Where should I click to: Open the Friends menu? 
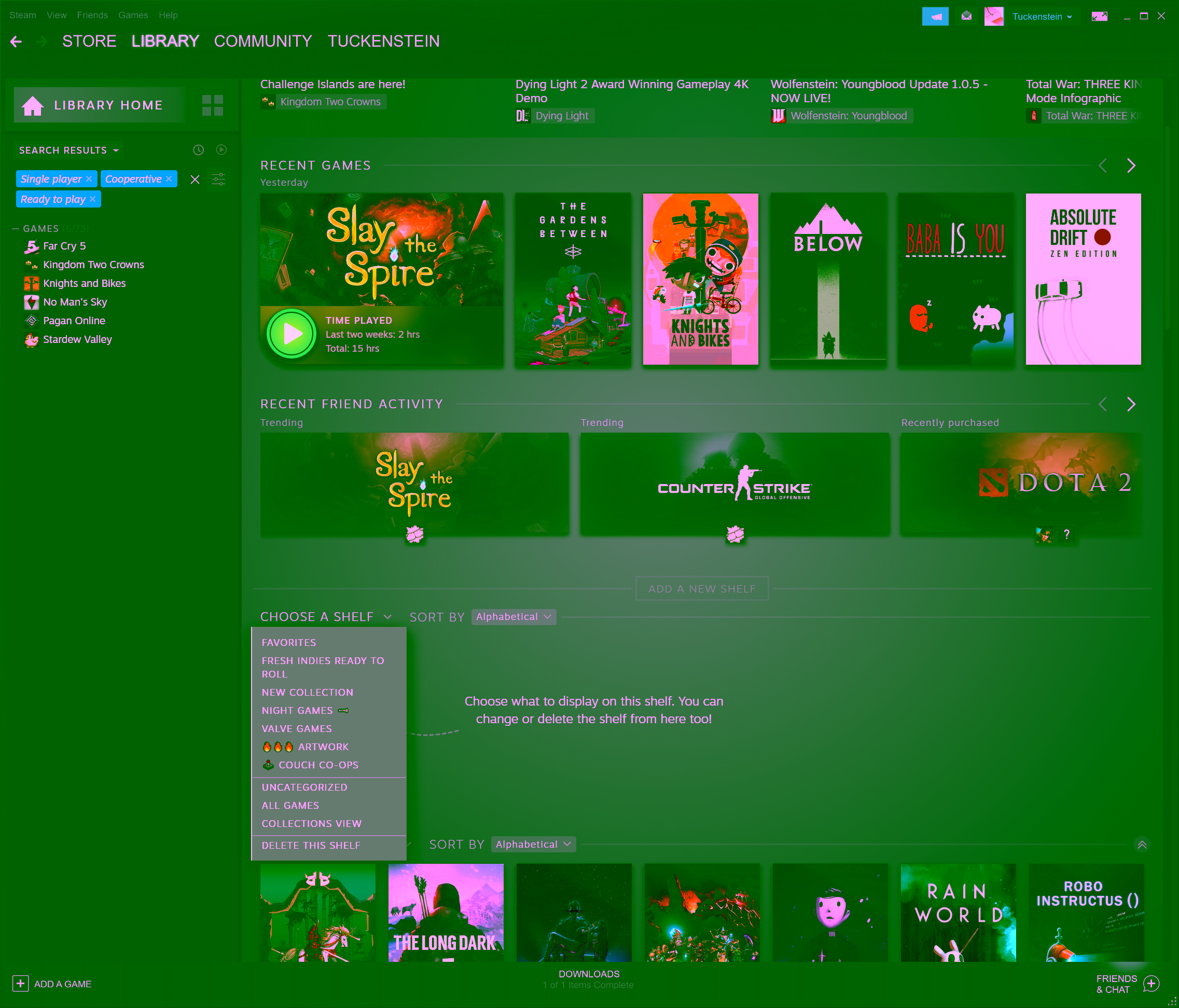coord(92,16)
